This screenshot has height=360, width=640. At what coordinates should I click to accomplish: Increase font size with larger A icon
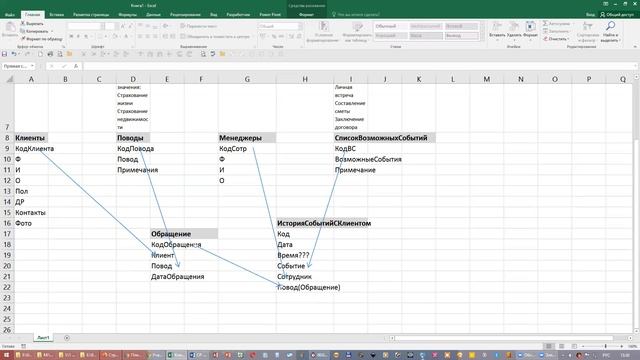point(122,26)
